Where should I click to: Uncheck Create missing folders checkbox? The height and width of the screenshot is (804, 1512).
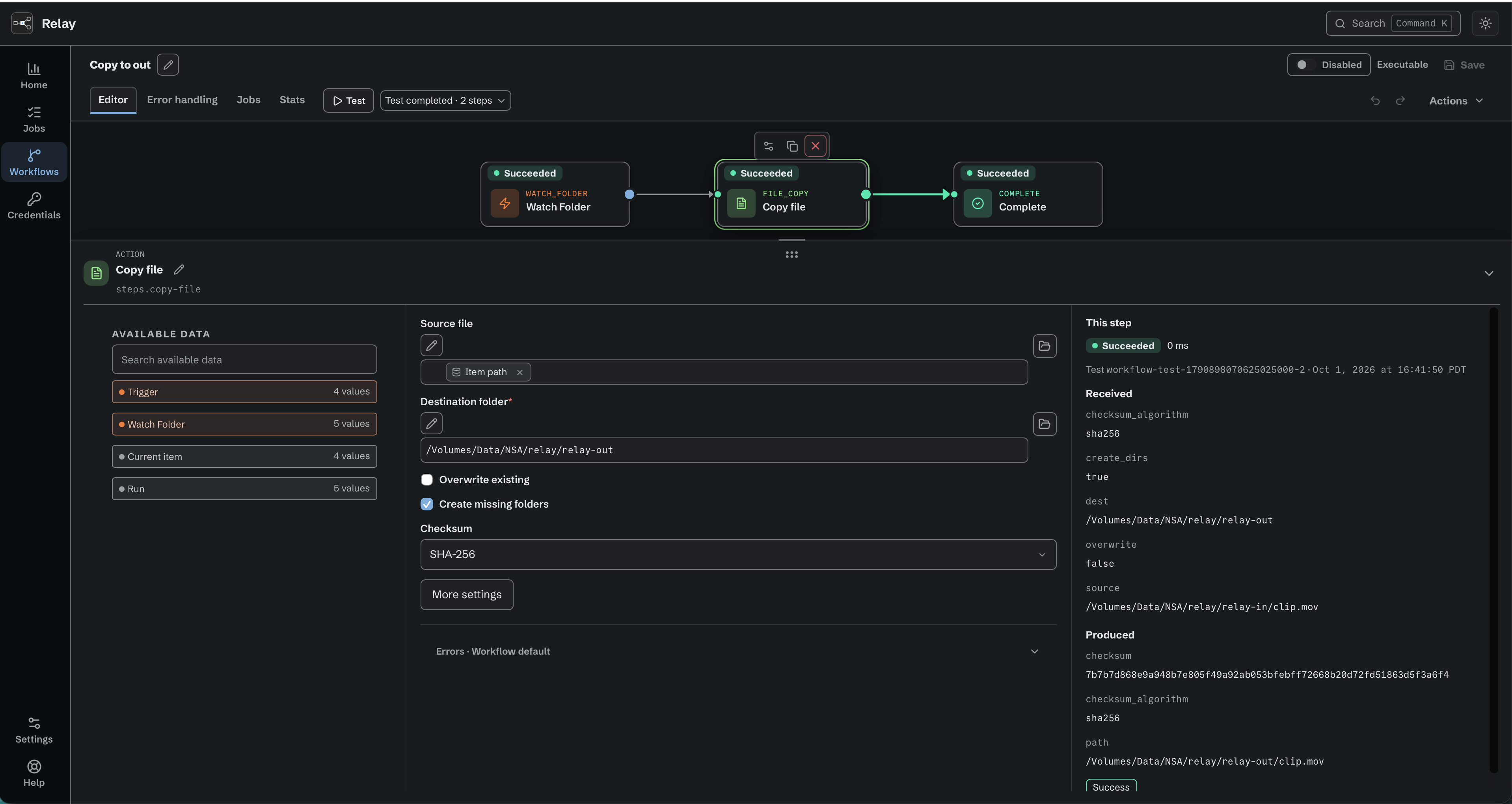pyautogui.click(x=427, y=504)
